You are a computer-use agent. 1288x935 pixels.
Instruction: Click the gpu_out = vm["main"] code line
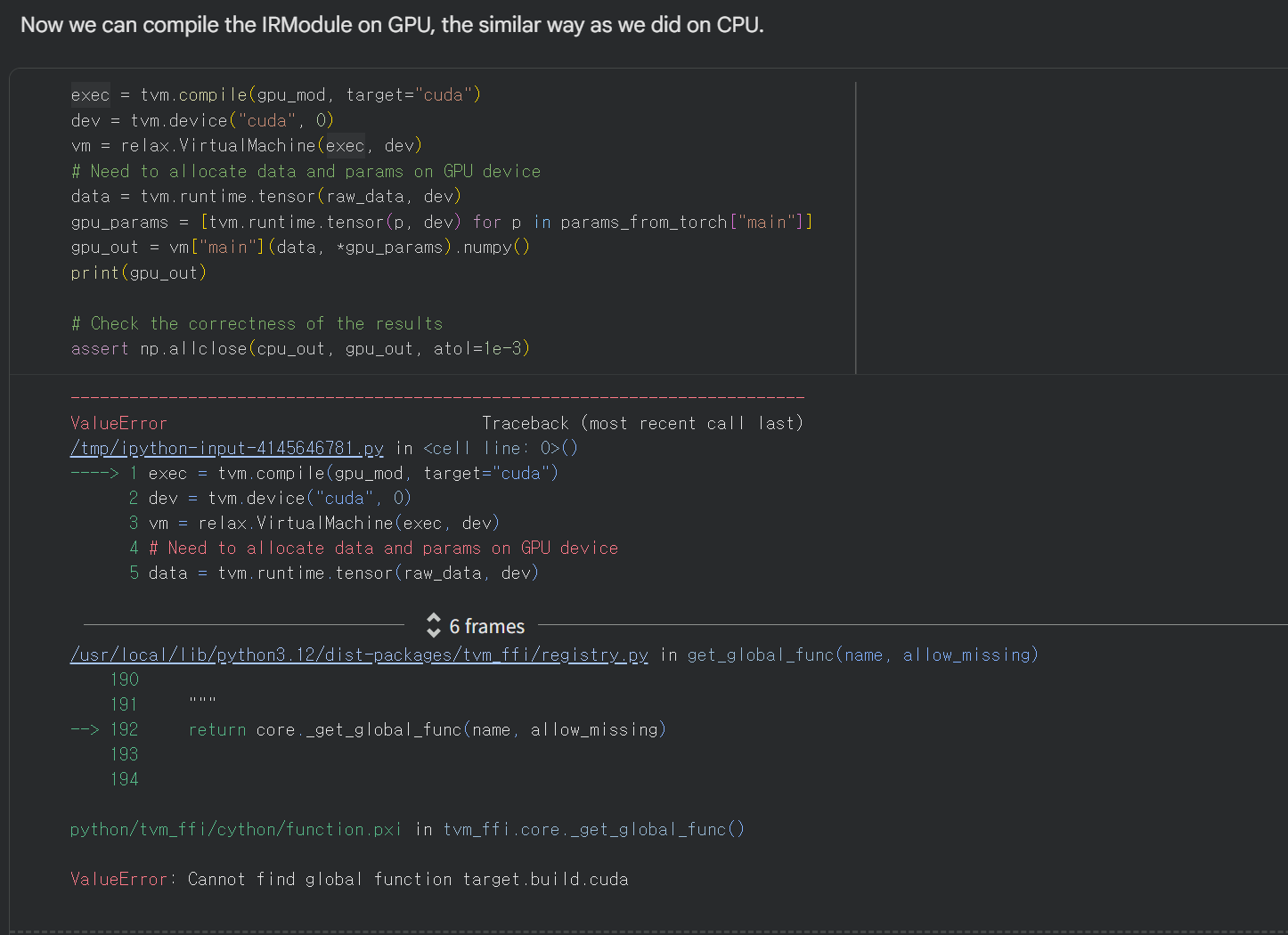300,247
